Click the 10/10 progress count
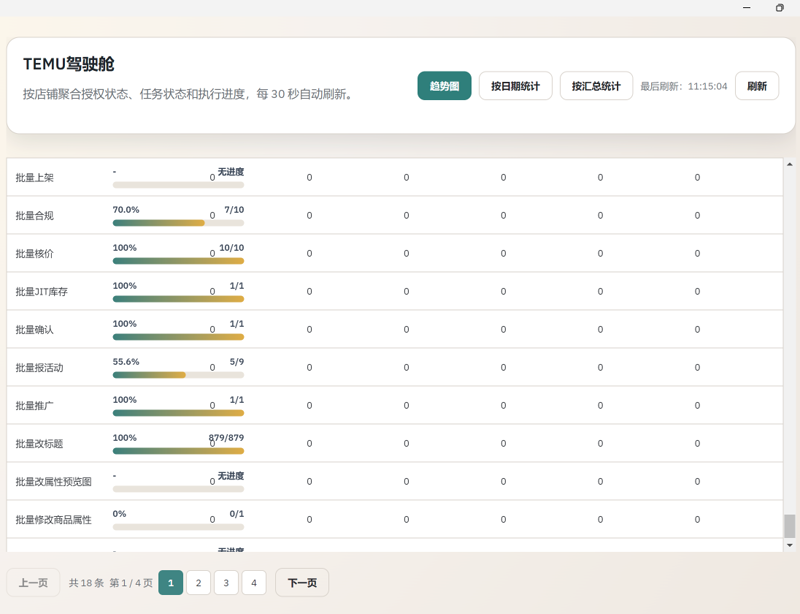 pos(232,248)
